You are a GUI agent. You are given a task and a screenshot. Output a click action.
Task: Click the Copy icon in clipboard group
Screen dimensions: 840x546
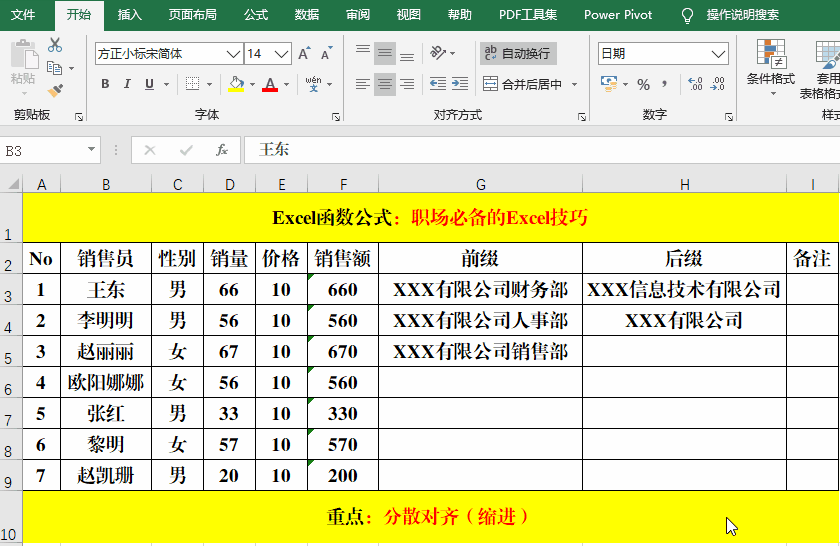tap(54, 68)
